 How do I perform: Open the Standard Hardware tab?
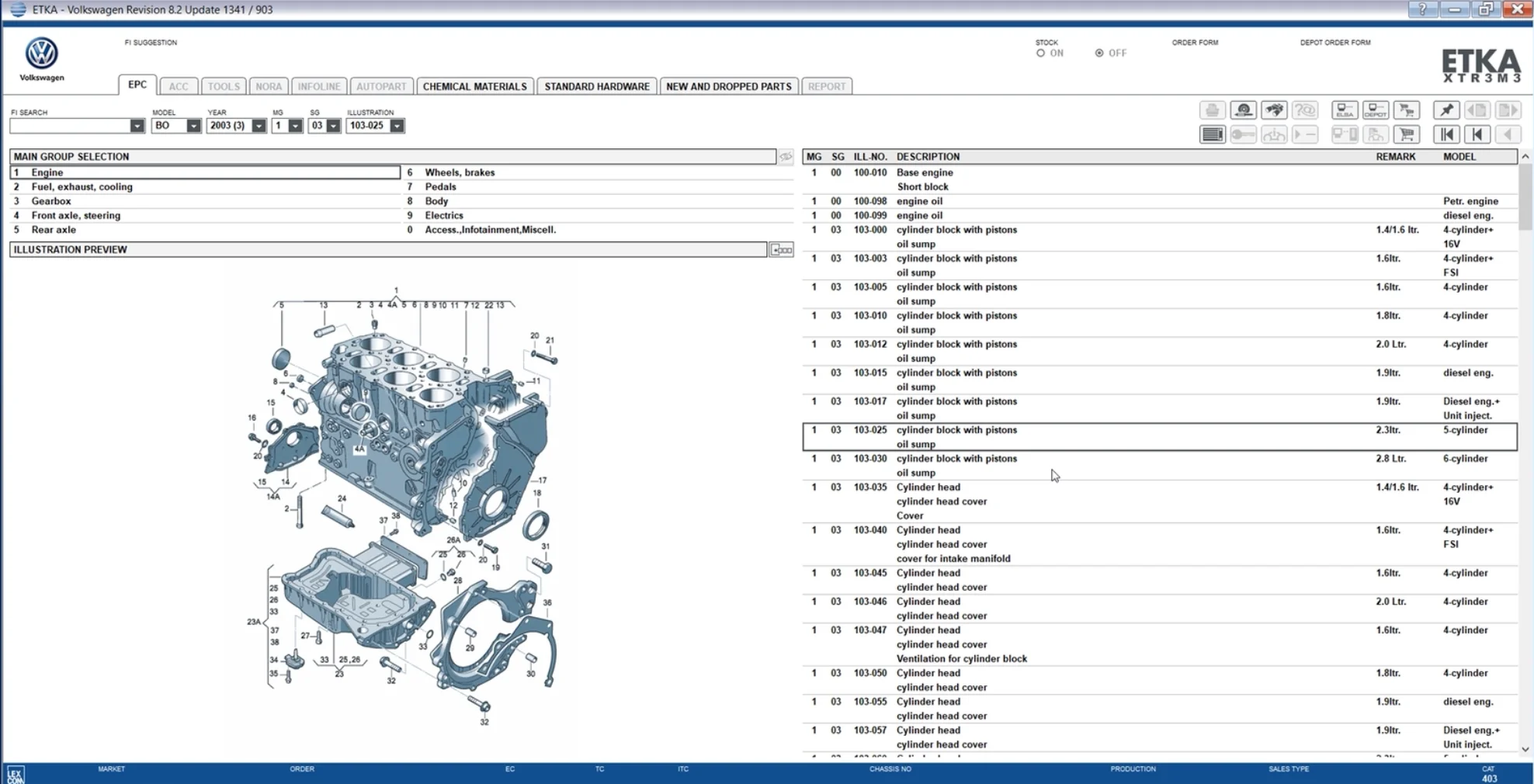click(x=596, y=86)
